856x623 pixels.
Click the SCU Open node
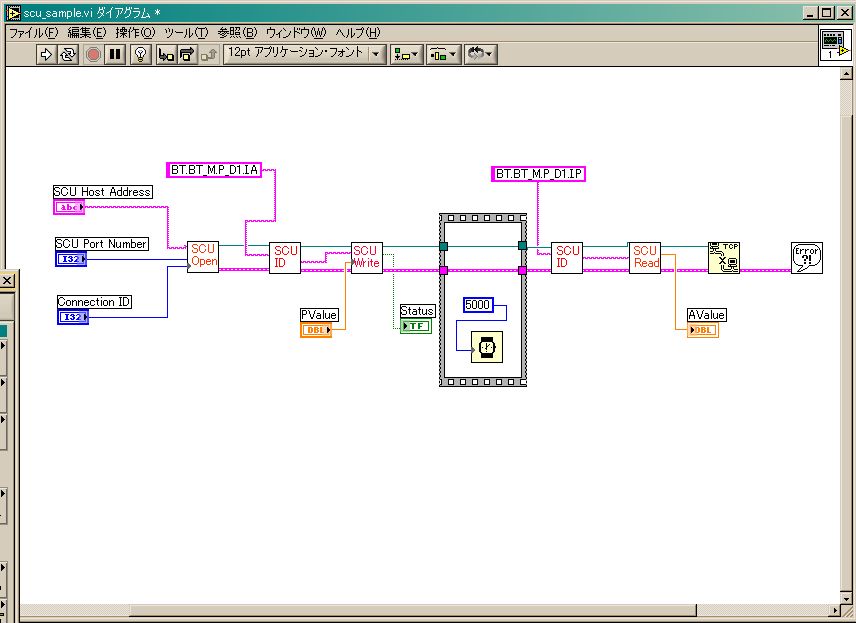tap(203, 256)
